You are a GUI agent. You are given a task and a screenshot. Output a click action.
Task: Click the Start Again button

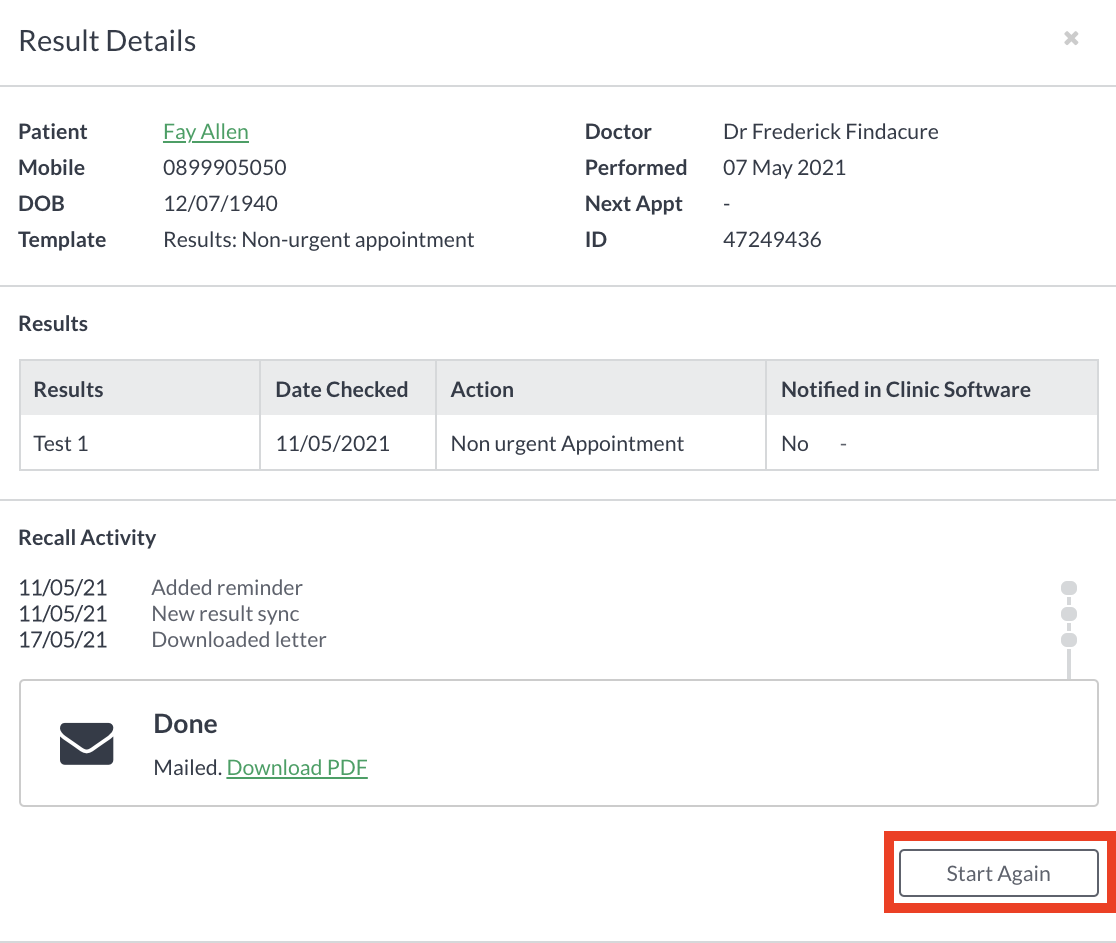[x=998, y=873]
